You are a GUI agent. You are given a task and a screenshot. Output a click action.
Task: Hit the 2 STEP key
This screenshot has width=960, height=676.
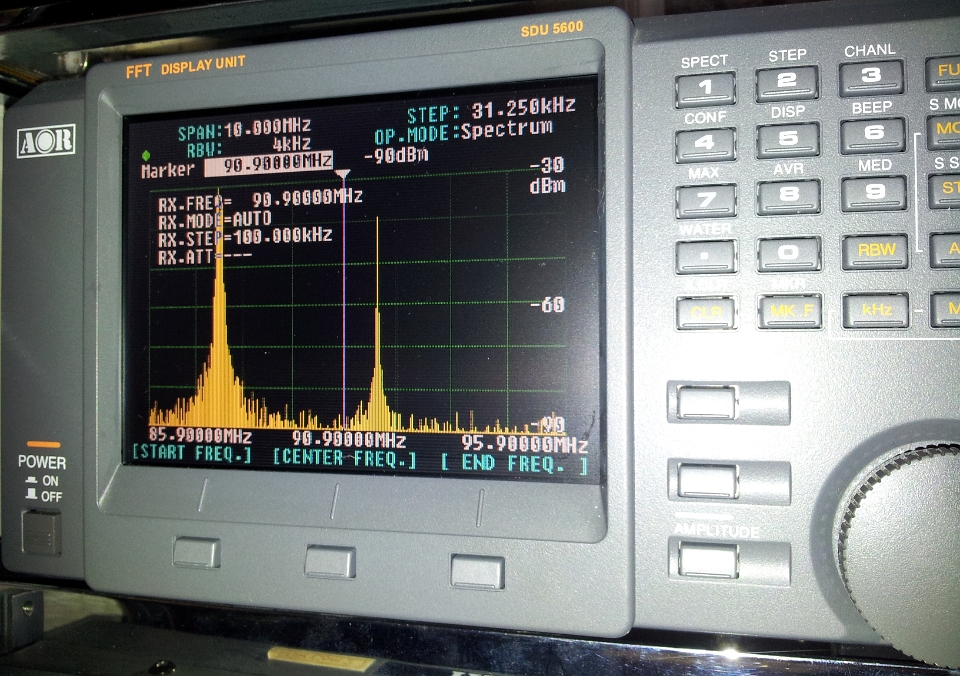tap(787, 83)
